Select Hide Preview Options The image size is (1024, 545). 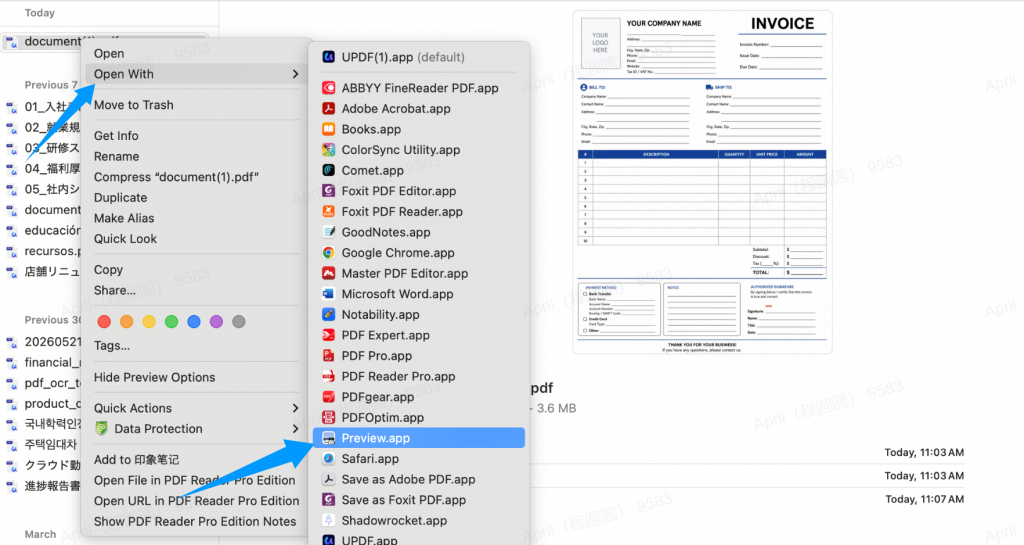tap(154, 377)
